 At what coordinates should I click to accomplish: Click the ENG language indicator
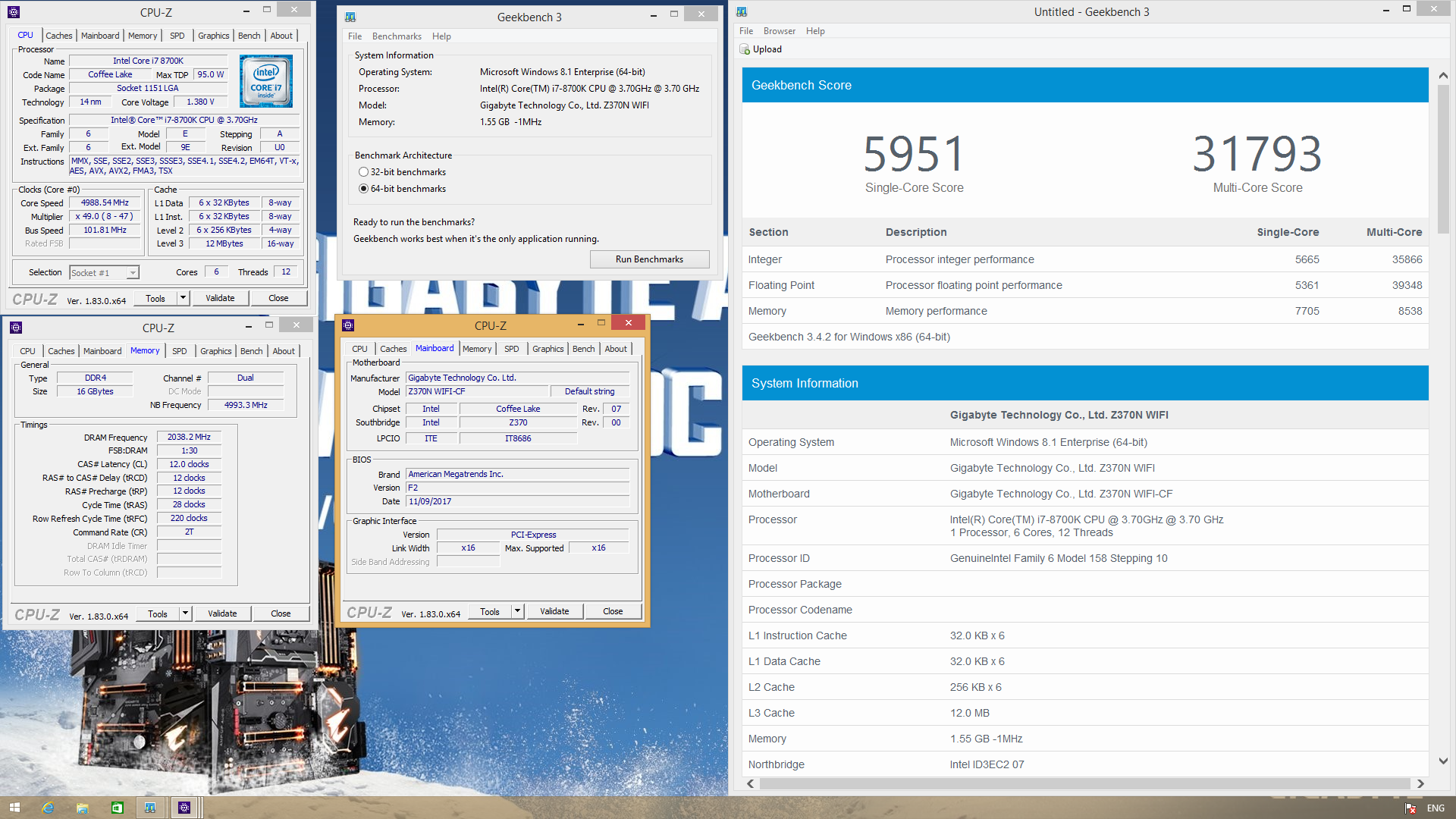[1436, 808]
